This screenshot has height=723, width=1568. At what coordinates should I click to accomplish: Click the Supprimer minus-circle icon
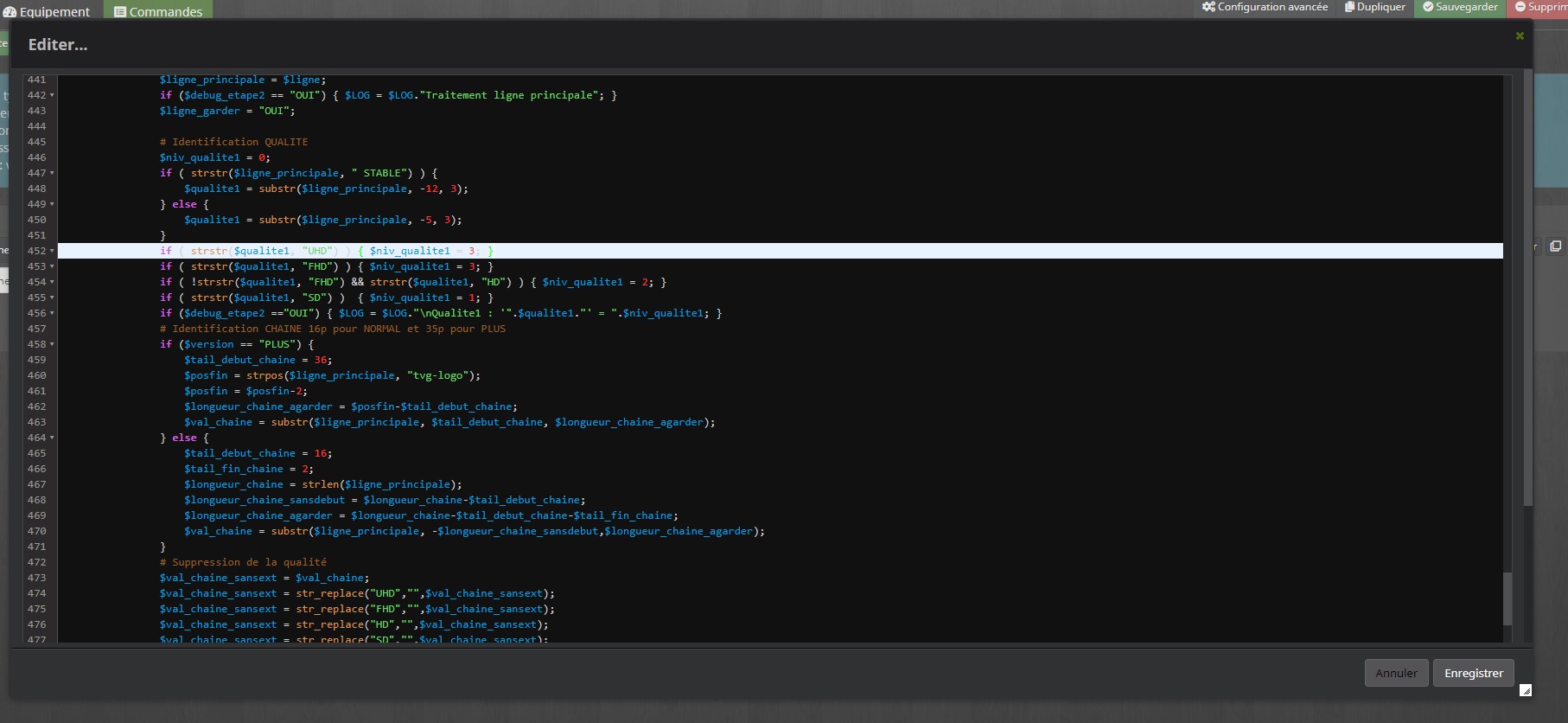pyautogui.click(x=1520, y=7)
